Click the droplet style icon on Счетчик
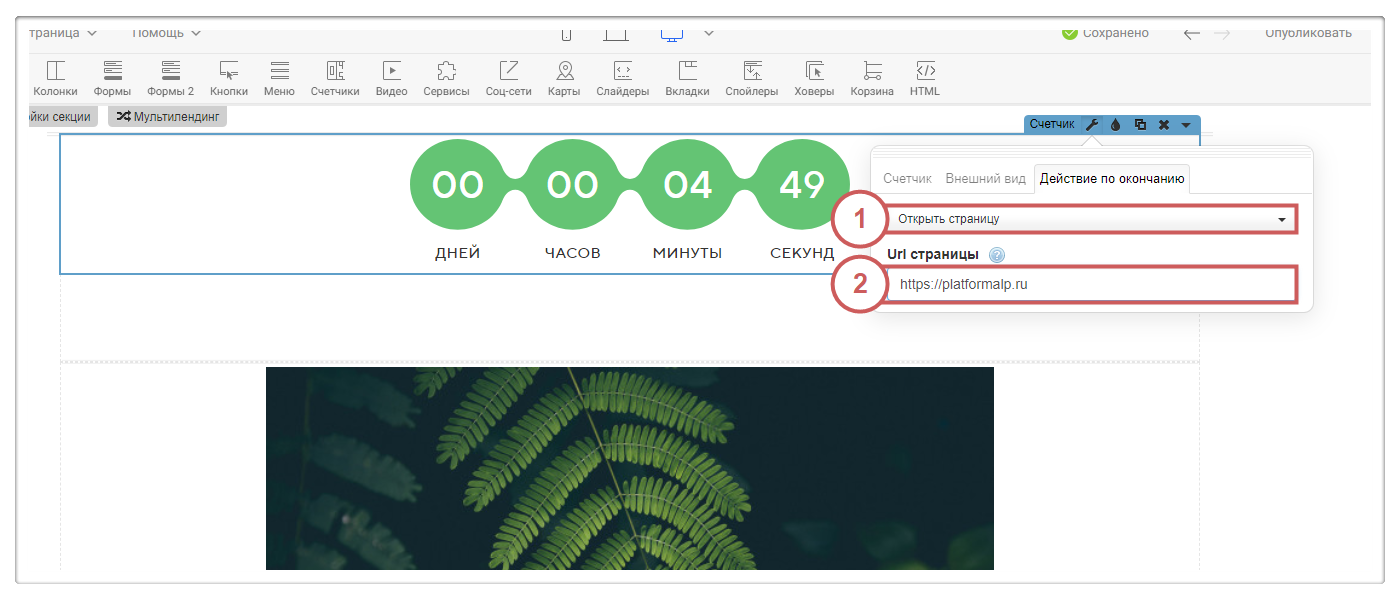The height and width of the screenshot is (601, 1399). [1116, 125]
